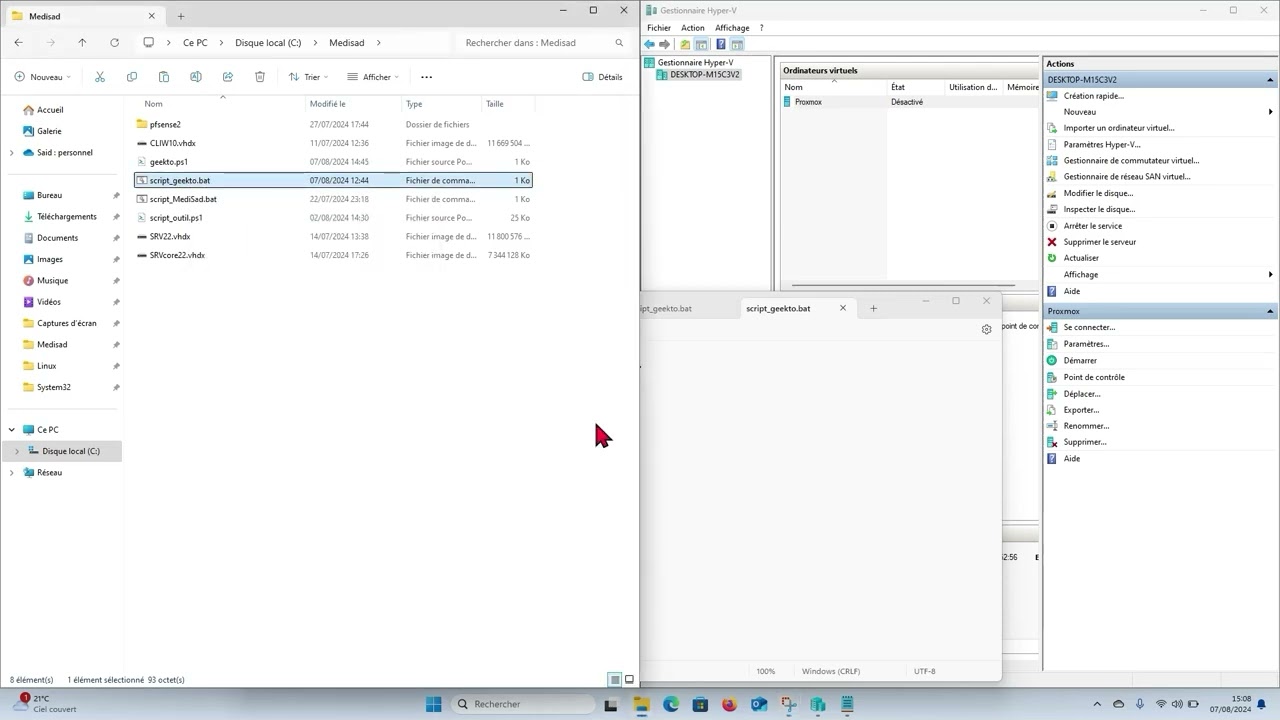Image resolution: width=1280 pixels, height=720 pixels.
Task: Click the Task View taskbar icon
Action: pos(611,705)
